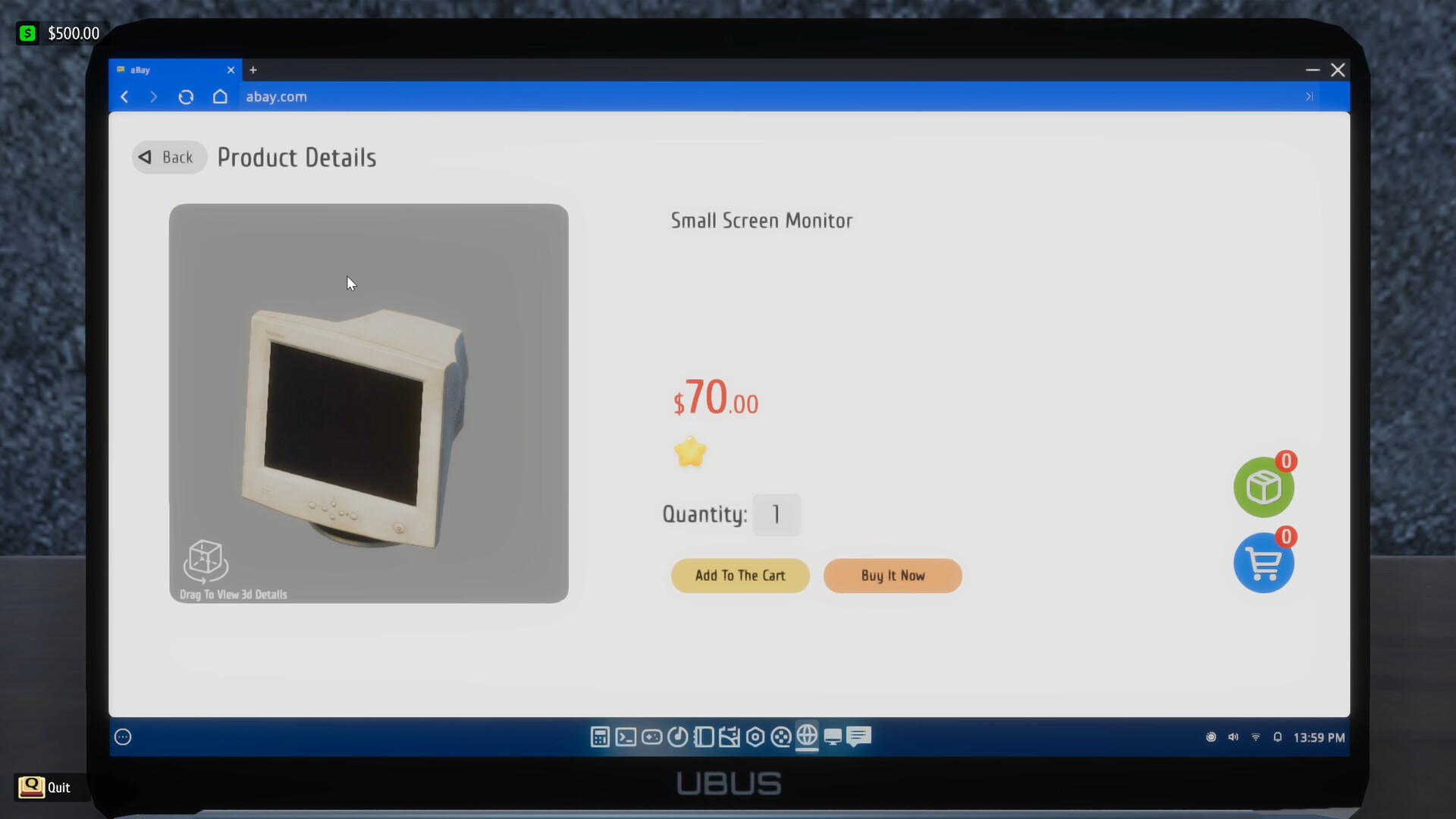Click the terminal/console taskbar icon
Image resolution: width=1456 pixels, height=819 pixels.
pos(625,737)
